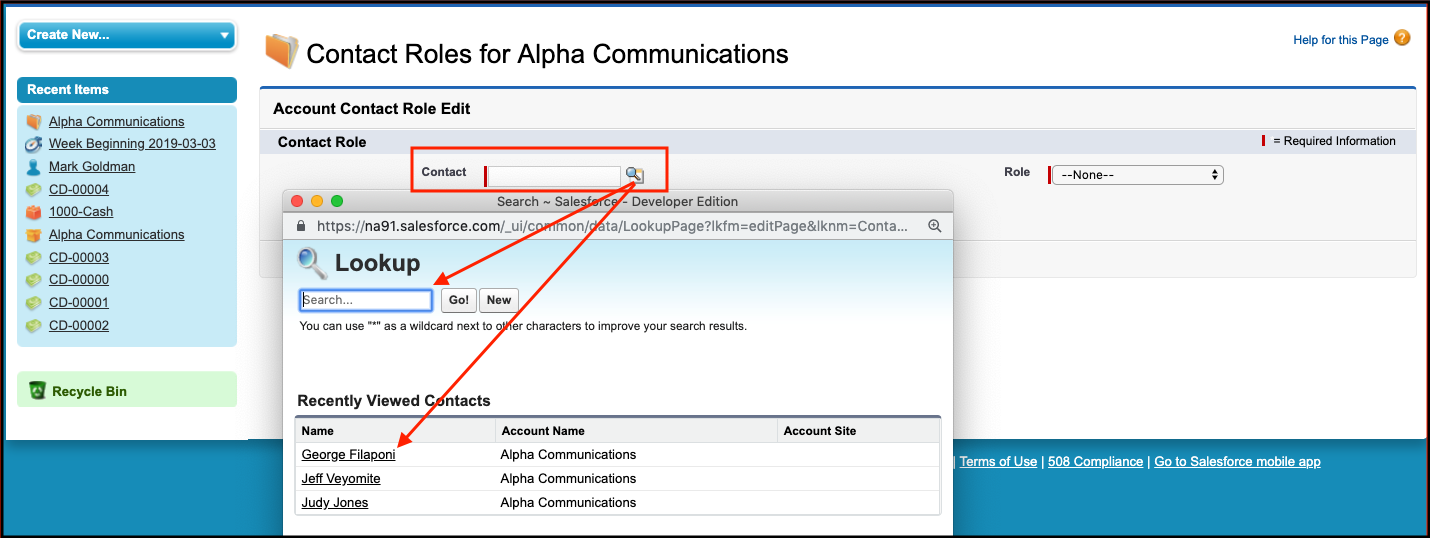
Task: Open 1000-Cash recent item
Action: [x=81, y=212]
